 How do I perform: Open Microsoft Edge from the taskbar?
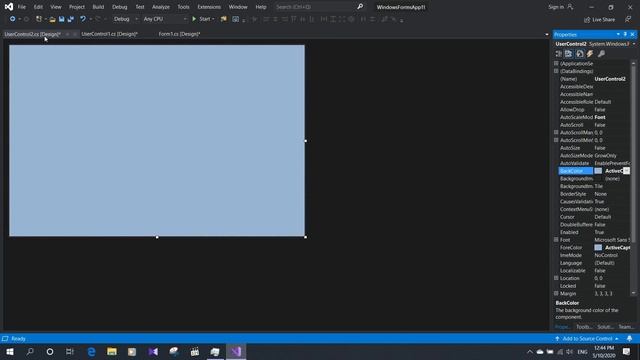tap(91, 351)
